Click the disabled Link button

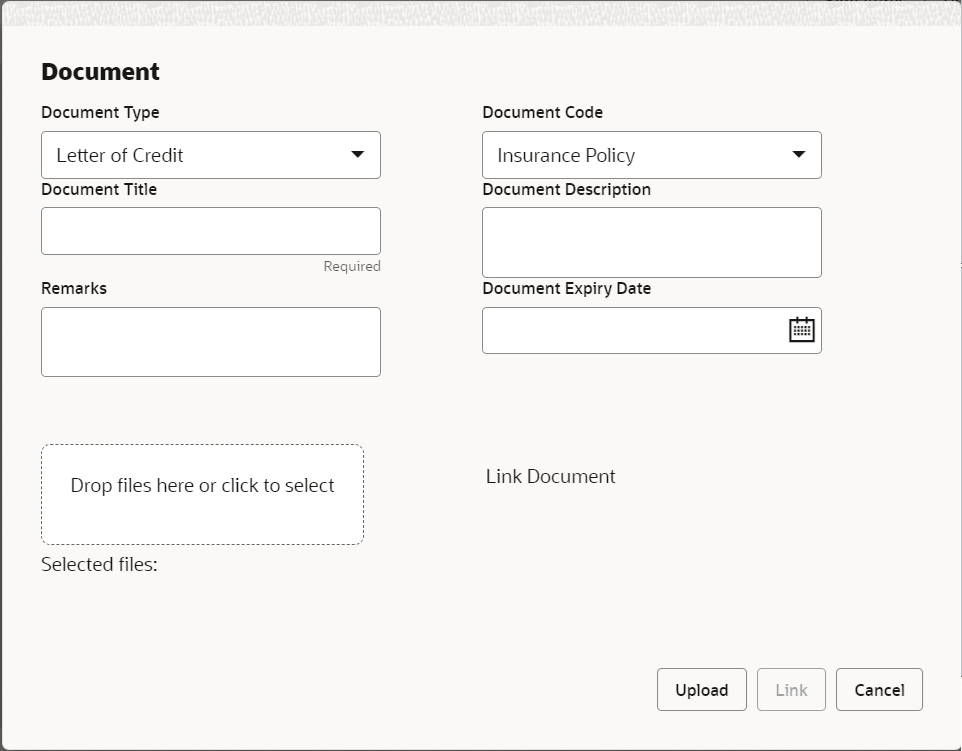click(791, 689)
